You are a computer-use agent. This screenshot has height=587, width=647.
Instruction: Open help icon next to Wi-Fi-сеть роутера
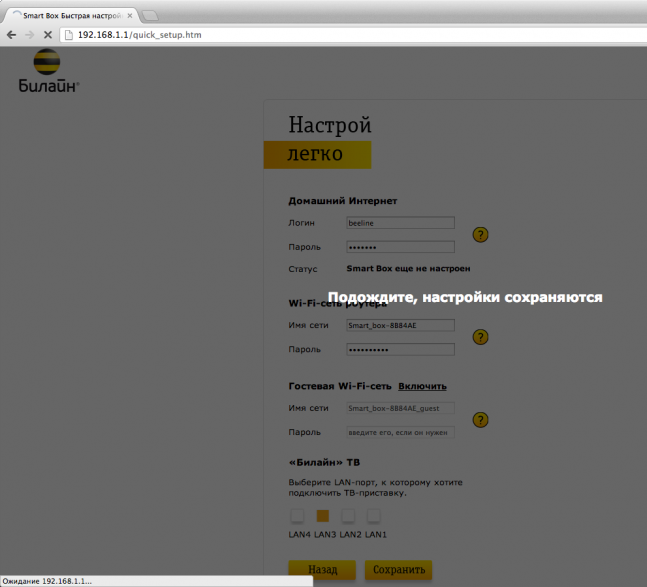pyautogui.click(x=480, y=337)
